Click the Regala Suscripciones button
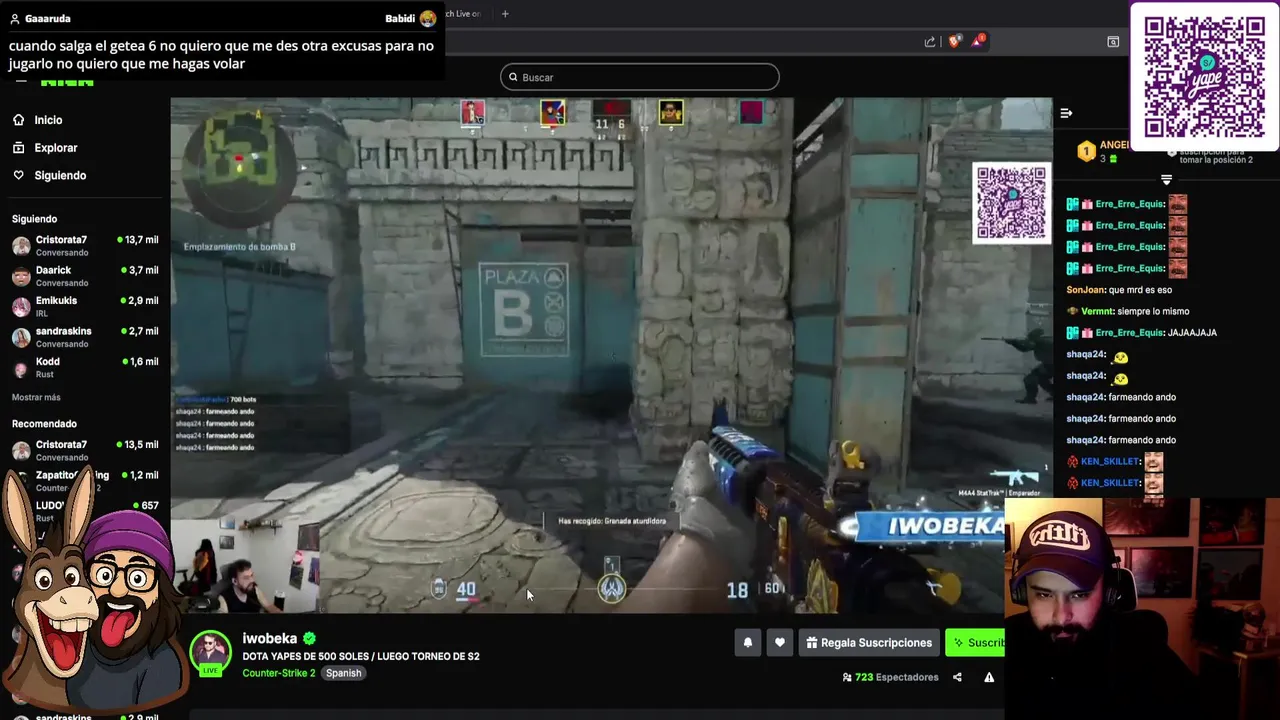The image size is (1280, 720). click(x=869, y=643)
